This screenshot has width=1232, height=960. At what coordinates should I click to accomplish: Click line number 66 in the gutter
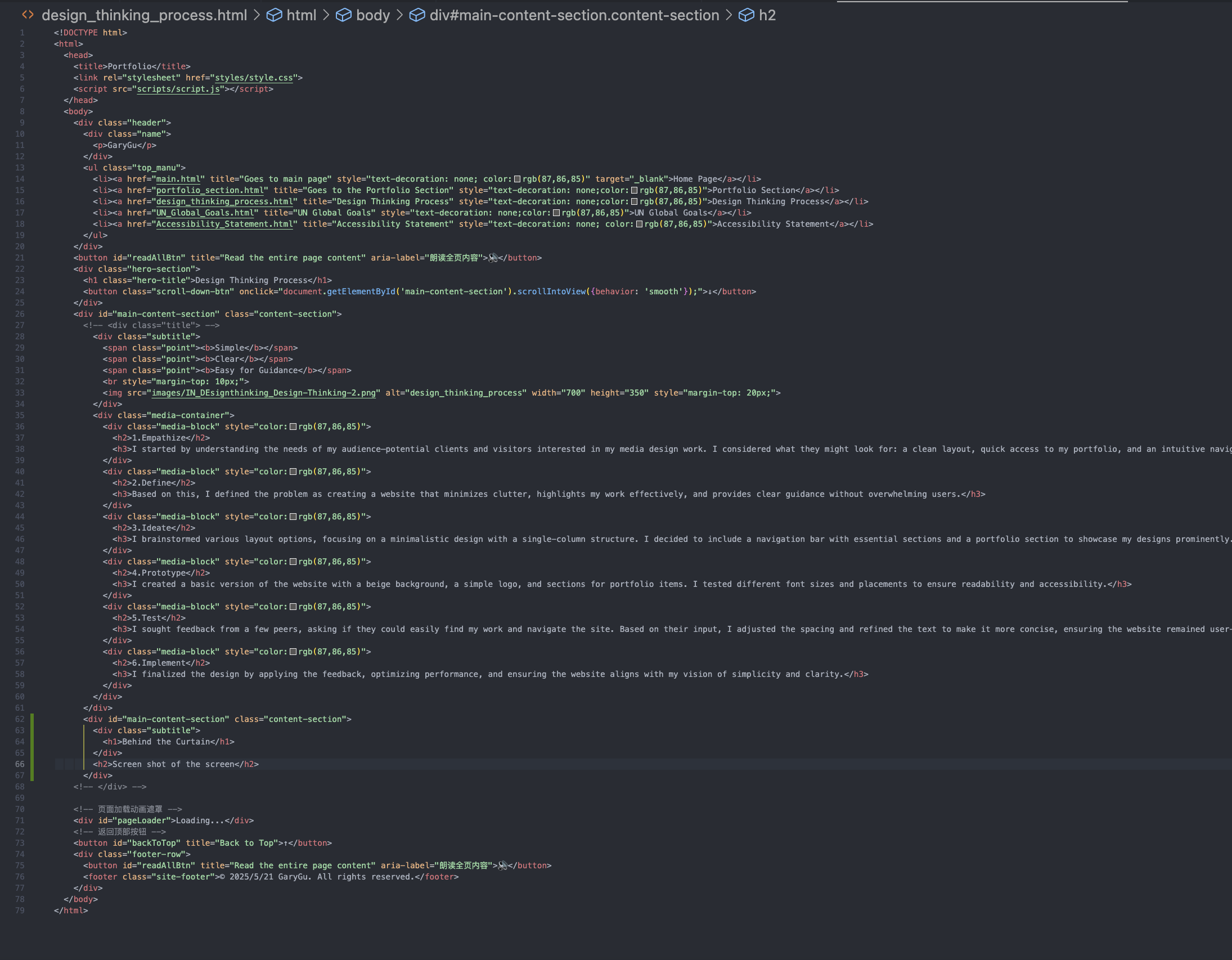point(20,765)
